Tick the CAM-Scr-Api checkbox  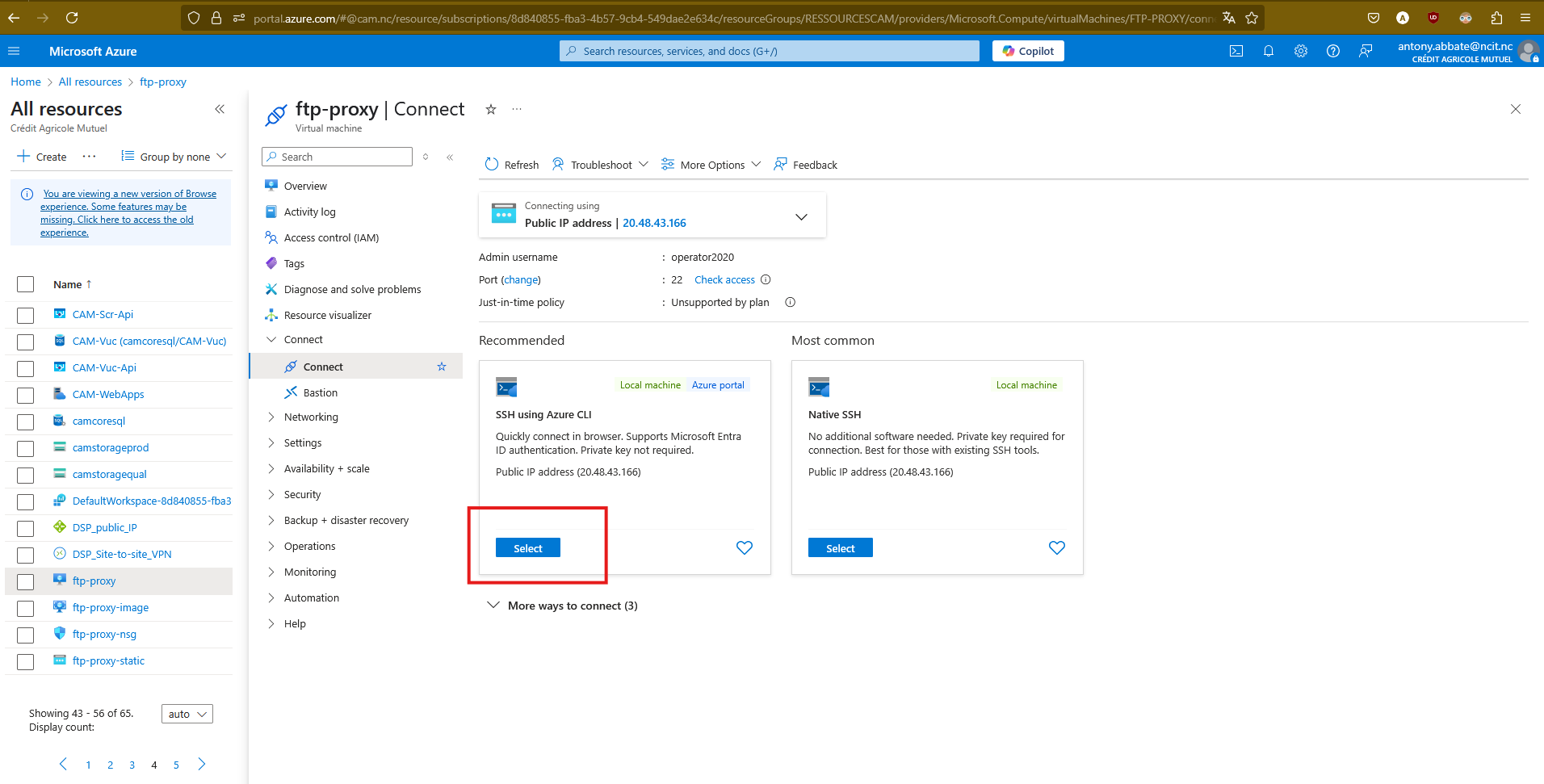click(26, 315)
